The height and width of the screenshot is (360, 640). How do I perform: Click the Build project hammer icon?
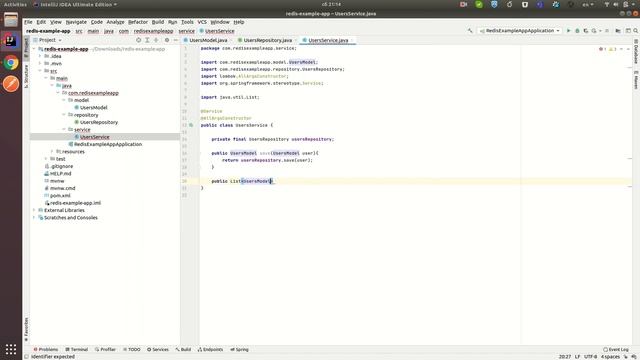pos(470,31)
